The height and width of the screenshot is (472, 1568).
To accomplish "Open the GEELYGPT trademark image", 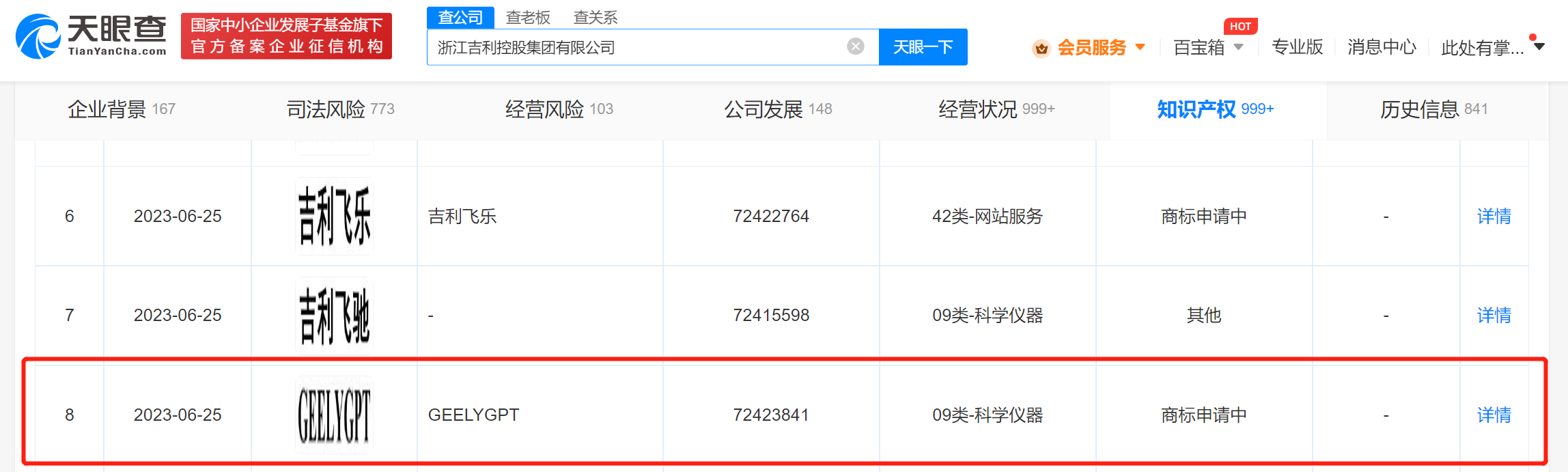I will [x=335, y=415].
